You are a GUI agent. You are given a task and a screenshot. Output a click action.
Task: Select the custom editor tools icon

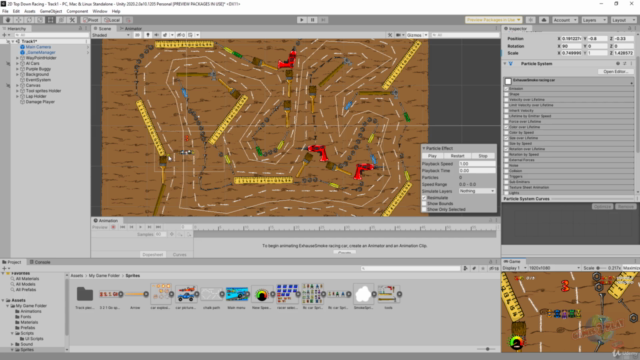(x=72, y=20)
